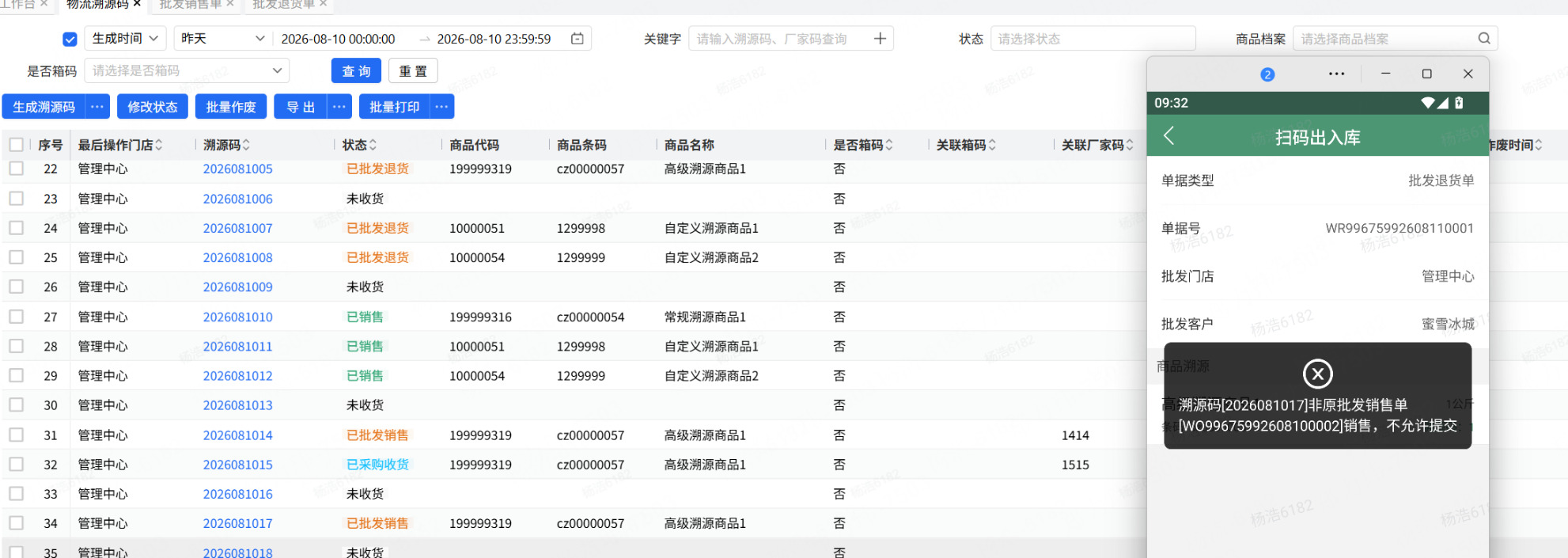Expand more options next to 批量打印
This screenshot has width=1568, height=558.
pos(442,107)
